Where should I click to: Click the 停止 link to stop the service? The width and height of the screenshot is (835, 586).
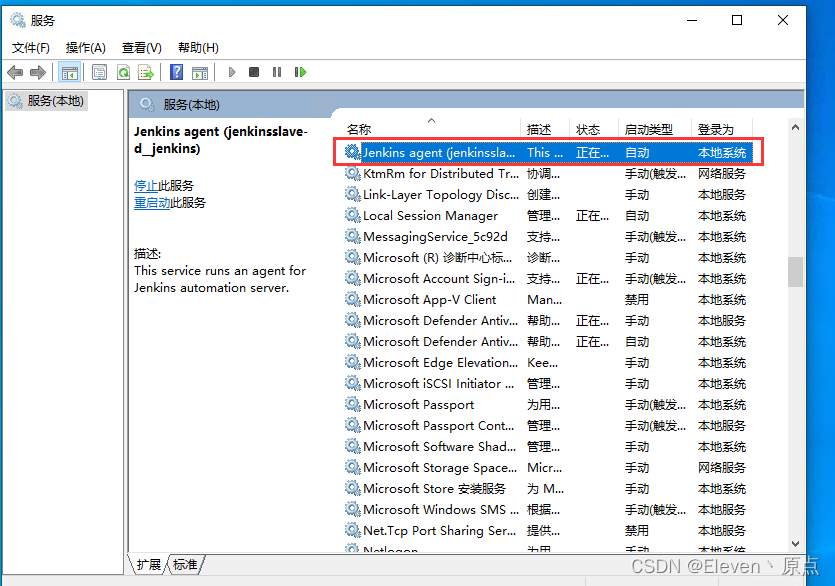point(146,185)
